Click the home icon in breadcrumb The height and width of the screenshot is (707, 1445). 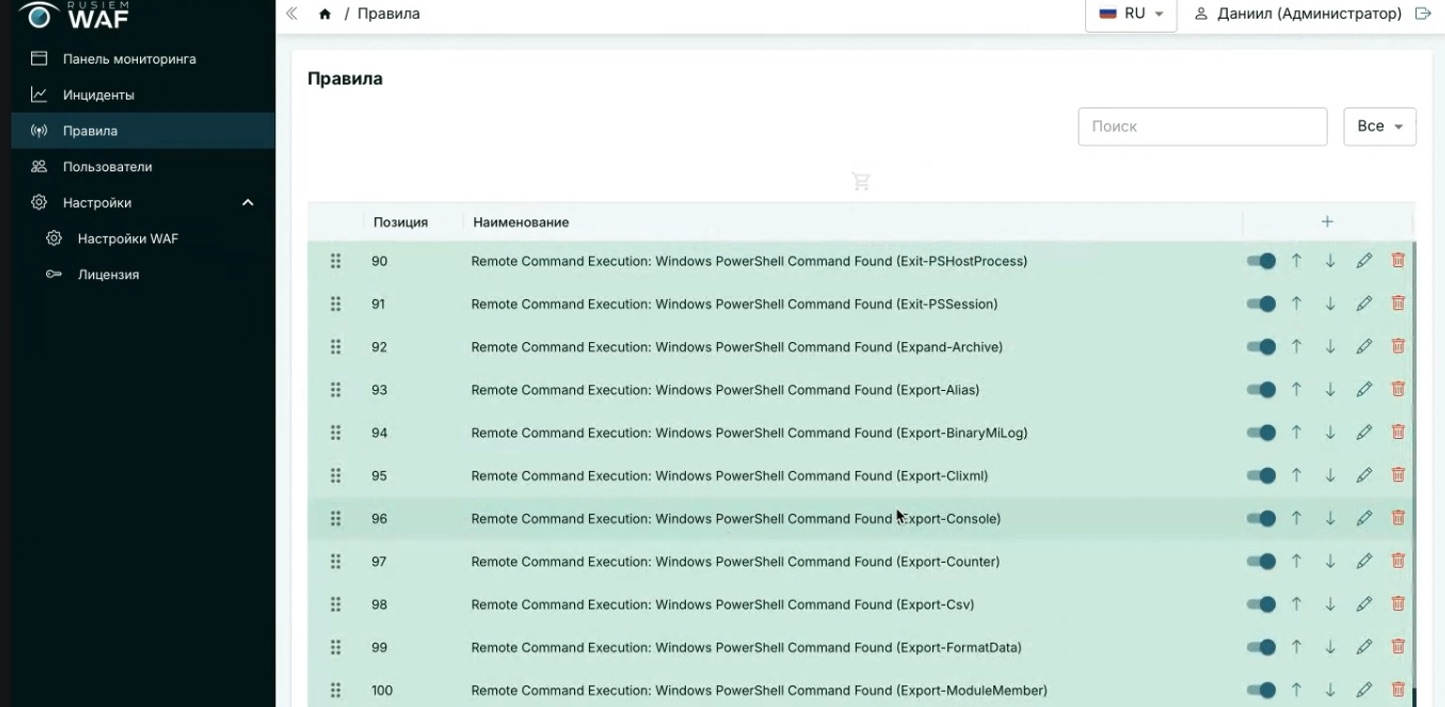325,14
